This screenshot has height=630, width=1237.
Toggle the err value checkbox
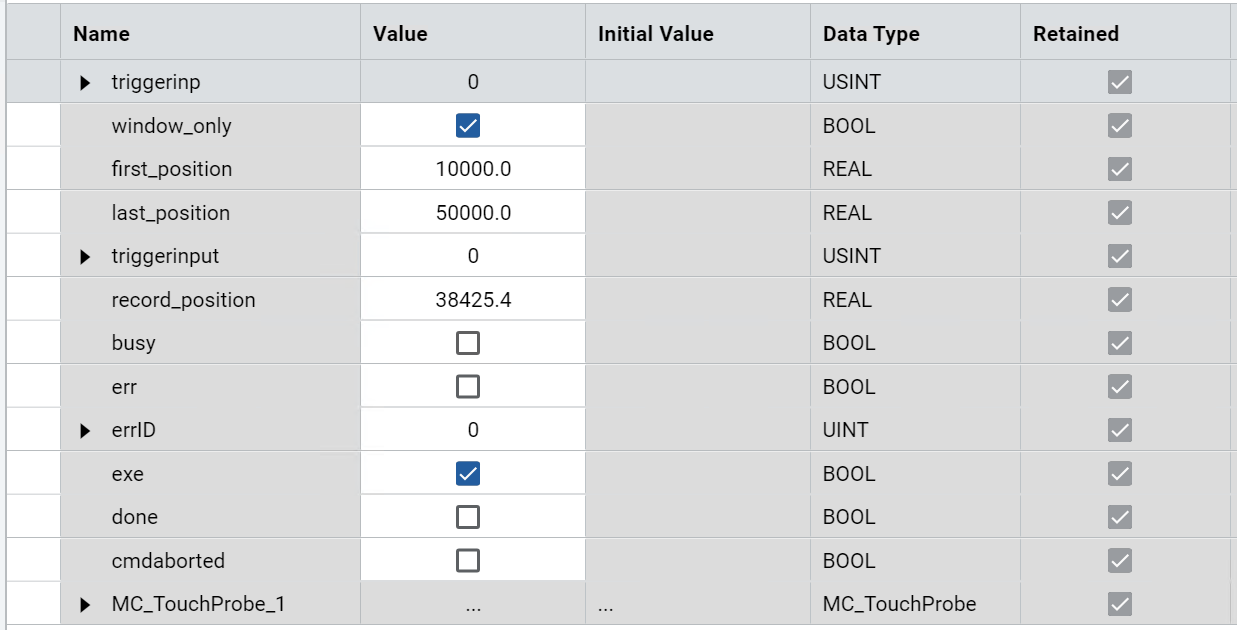pos(468,387)
